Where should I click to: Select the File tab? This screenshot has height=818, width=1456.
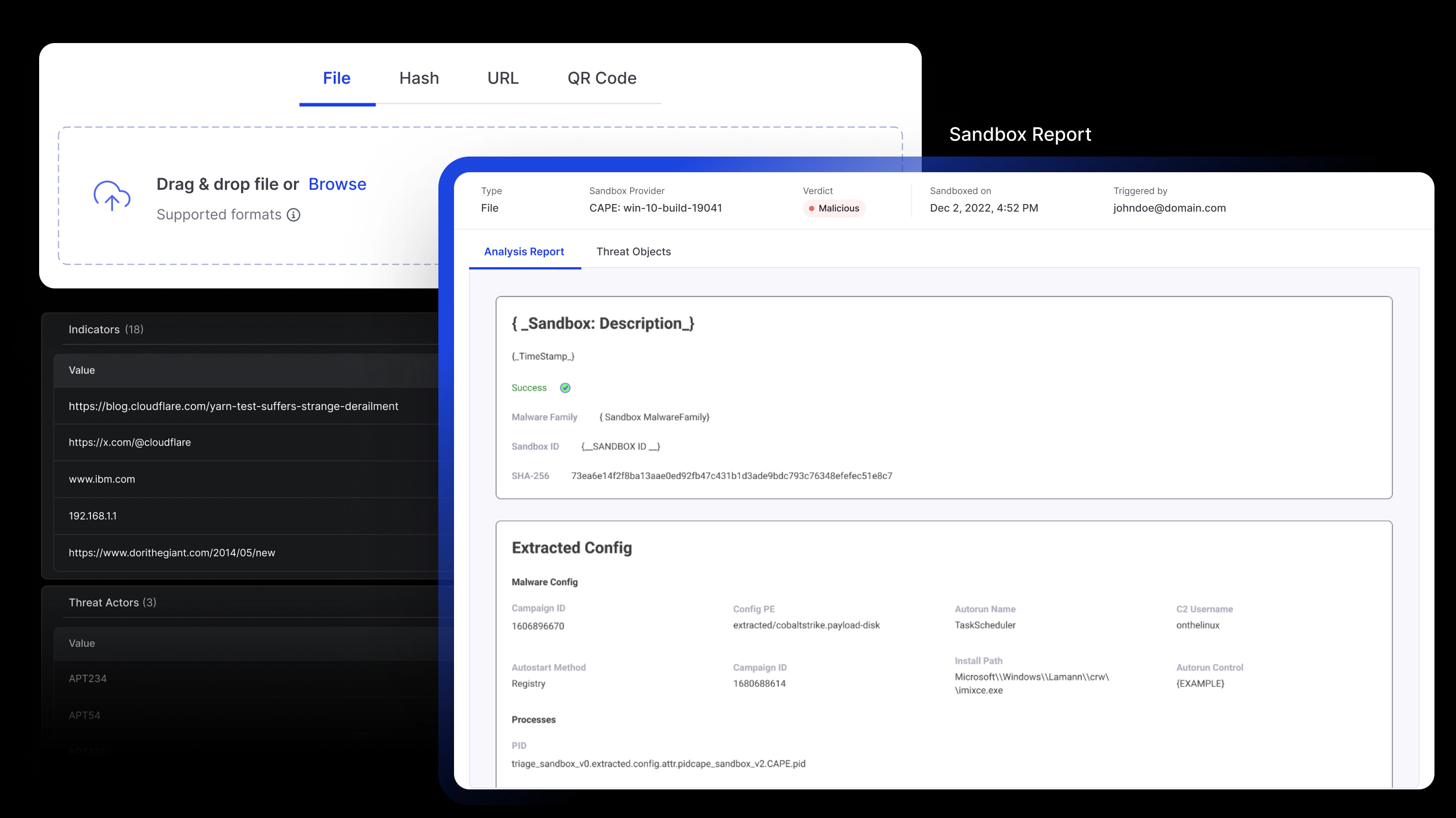pos(336,78)
